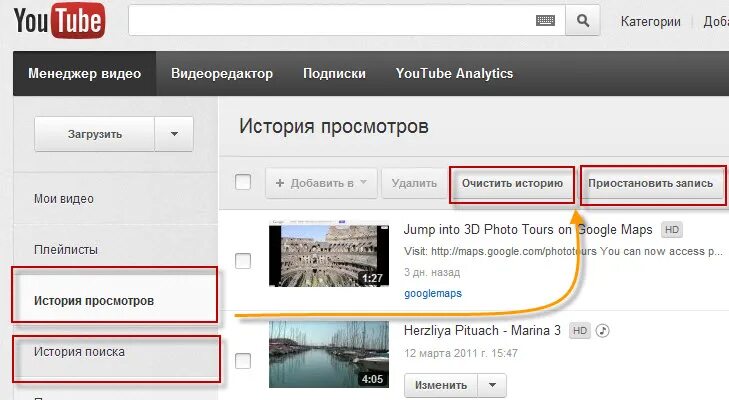Expand the arrow next to Изменить
This screenshot has width=729, height=400.
click(x=492, y=385)
